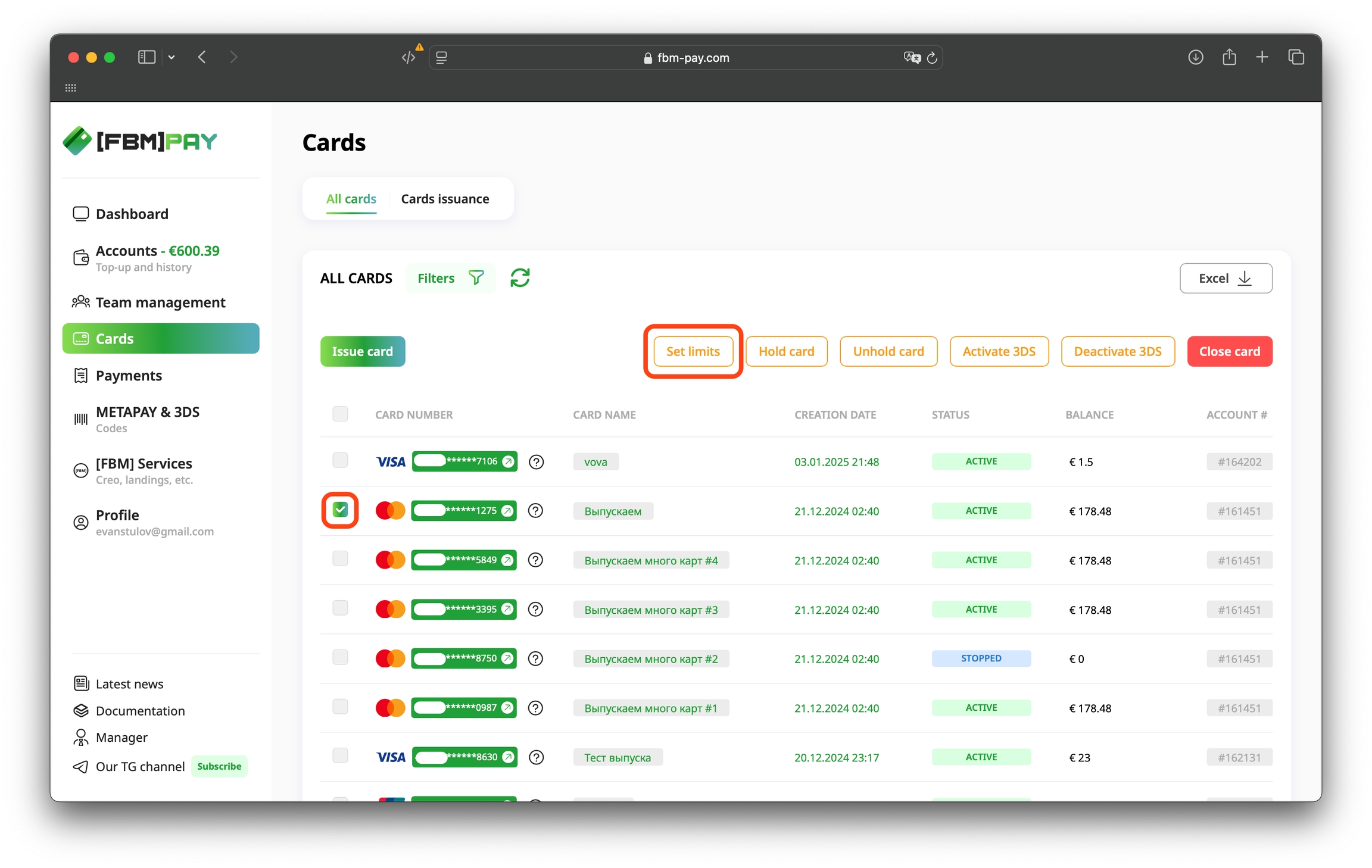Check the vova card checkbox
Image resolution: width=1372 pixels, height=868 pixels.
(x=340, y=460)
